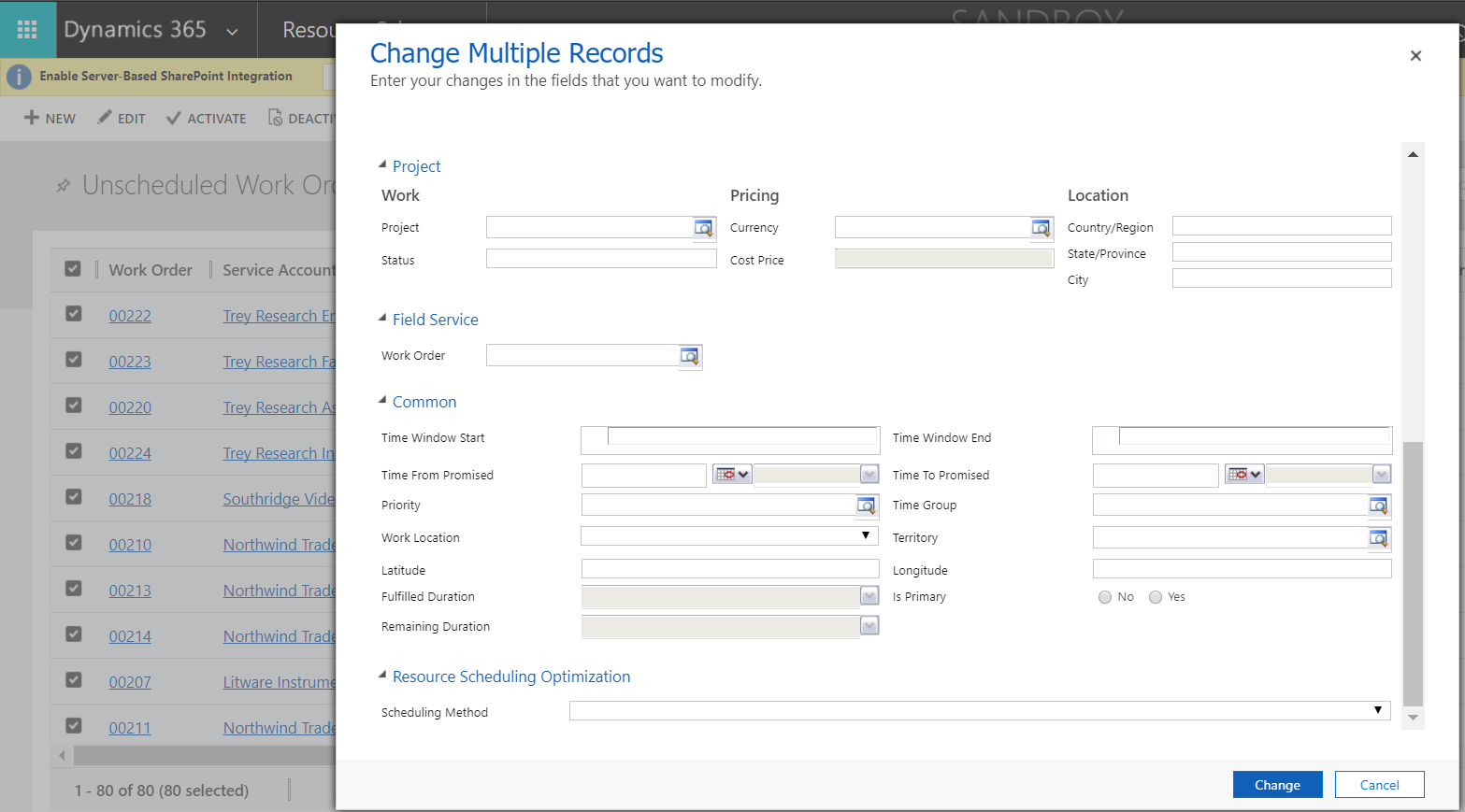Viewport: 1465px width, 812px height.
Task: Click EDIT in the command bar
Action: (x=121, y=118)
